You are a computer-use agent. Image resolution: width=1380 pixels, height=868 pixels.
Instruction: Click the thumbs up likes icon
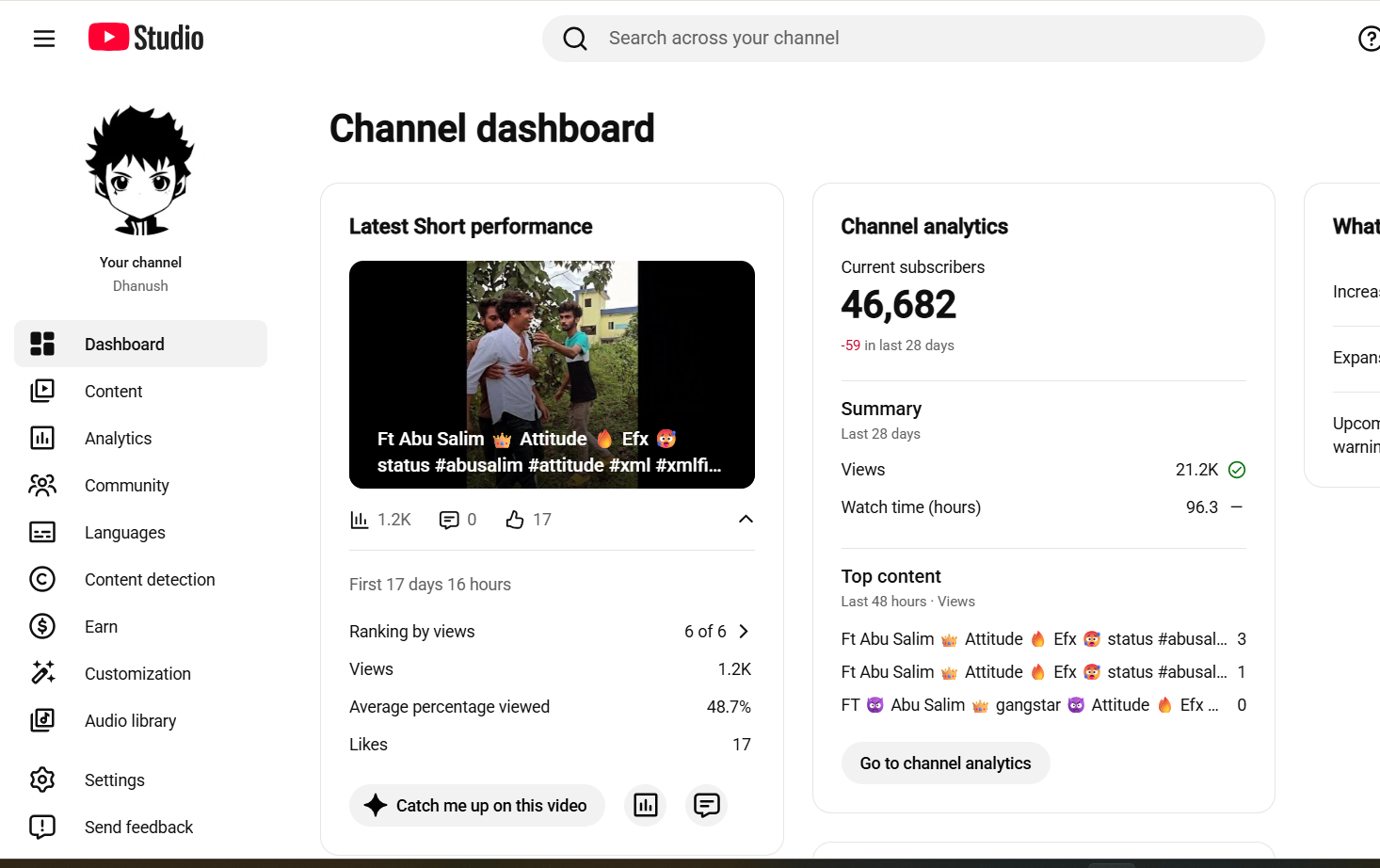click(514, 520)
